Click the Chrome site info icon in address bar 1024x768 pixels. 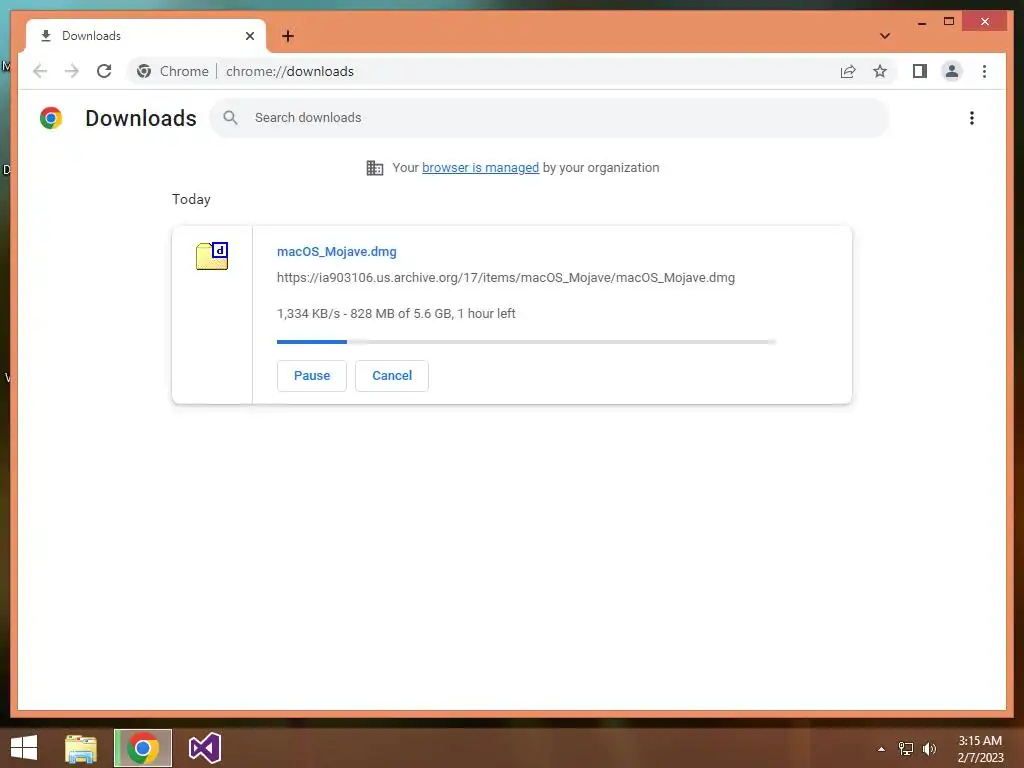[144, 71]
